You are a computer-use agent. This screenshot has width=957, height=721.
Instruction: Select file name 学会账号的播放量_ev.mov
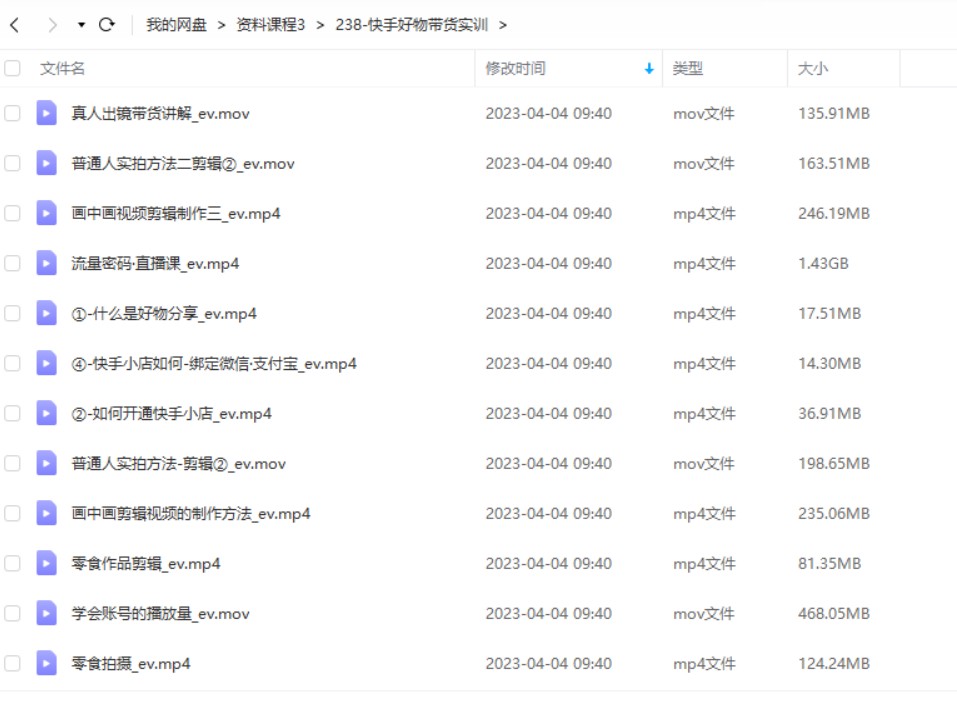click(x=161, y=614)
